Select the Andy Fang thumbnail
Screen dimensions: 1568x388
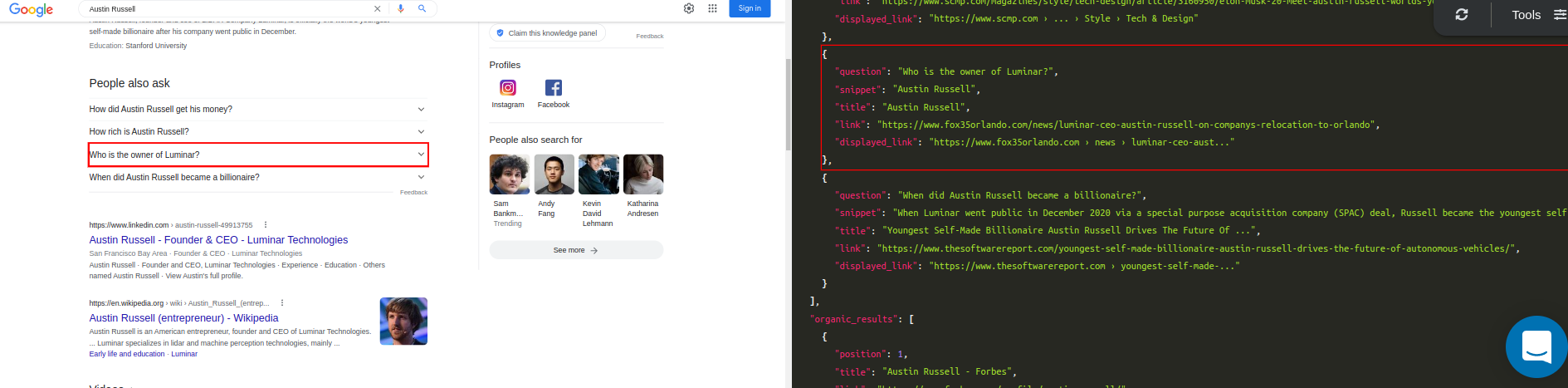click(x=554, y=174)
